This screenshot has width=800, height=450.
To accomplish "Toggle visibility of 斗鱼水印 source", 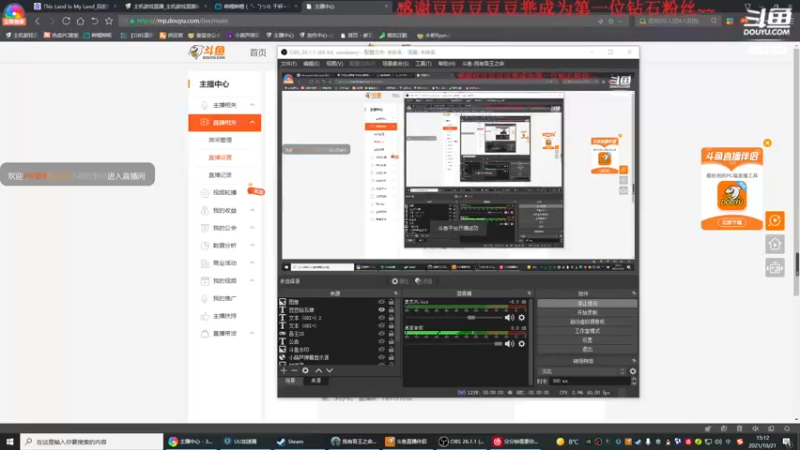I will tap(381, 349).
